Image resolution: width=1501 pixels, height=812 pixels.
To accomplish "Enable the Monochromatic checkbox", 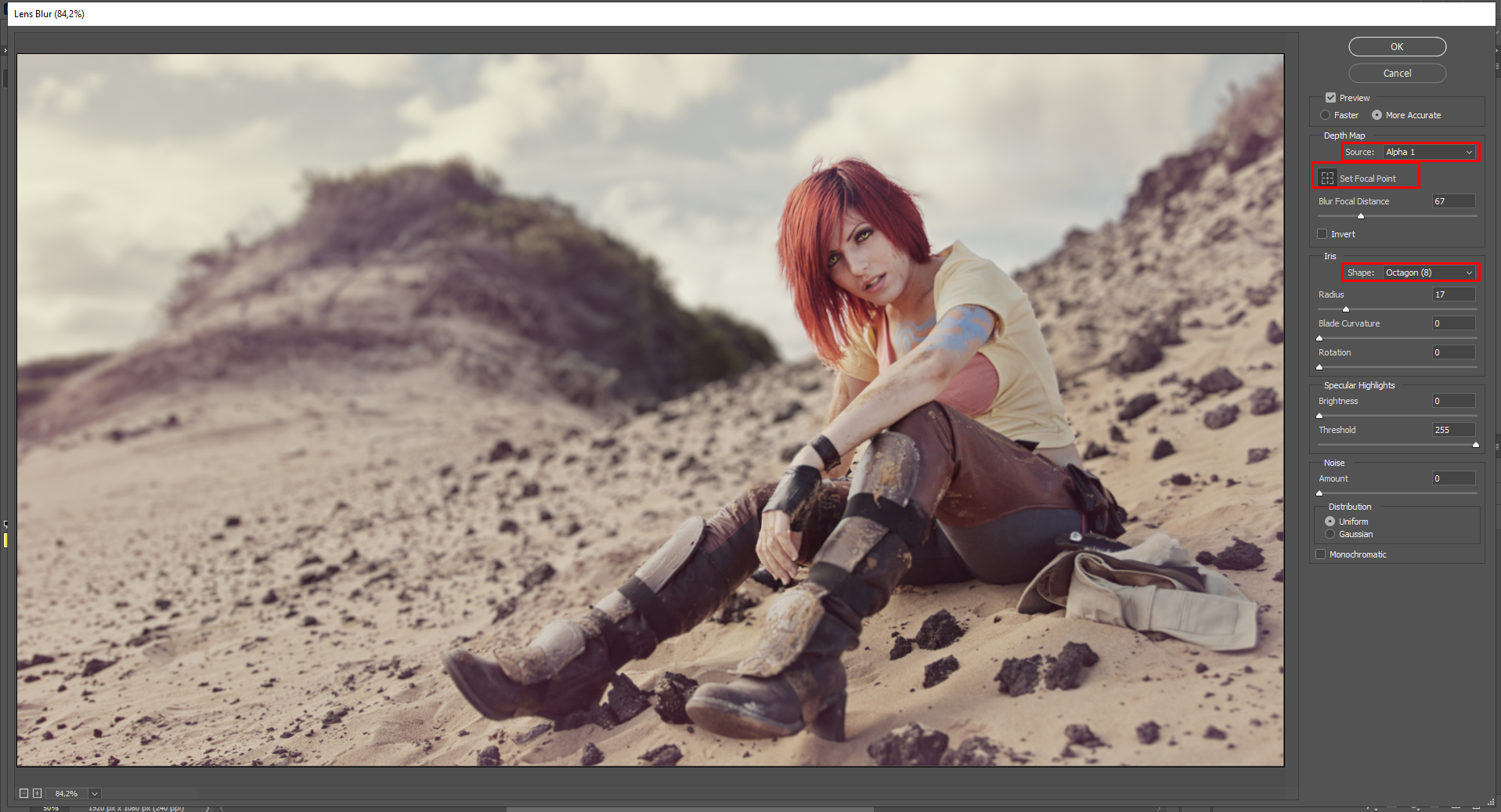I will click(x=1321, y=554).
